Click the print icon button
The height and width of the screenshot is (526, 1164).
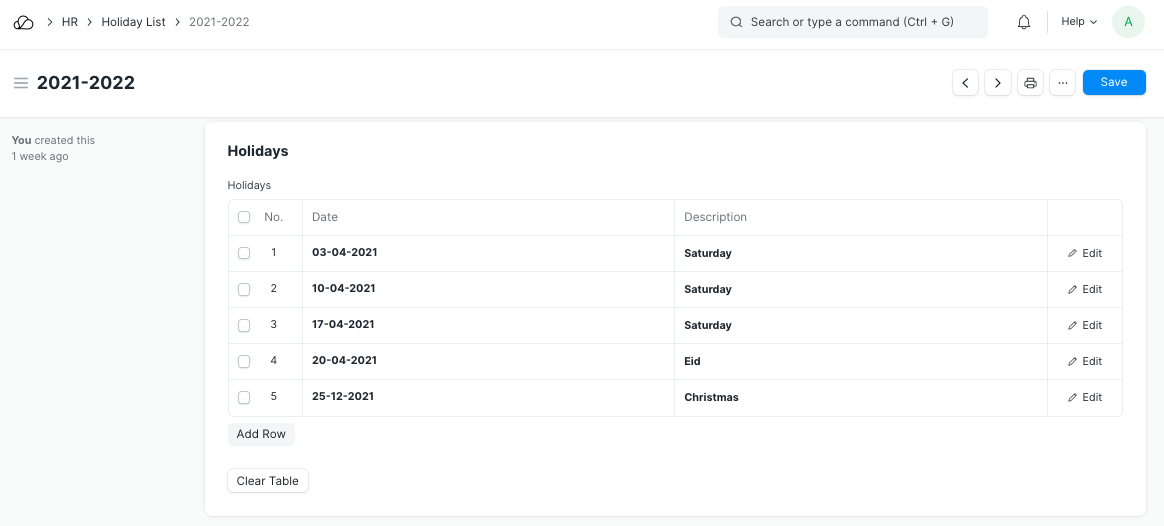pyautogui.click(x=1030, y=83)
